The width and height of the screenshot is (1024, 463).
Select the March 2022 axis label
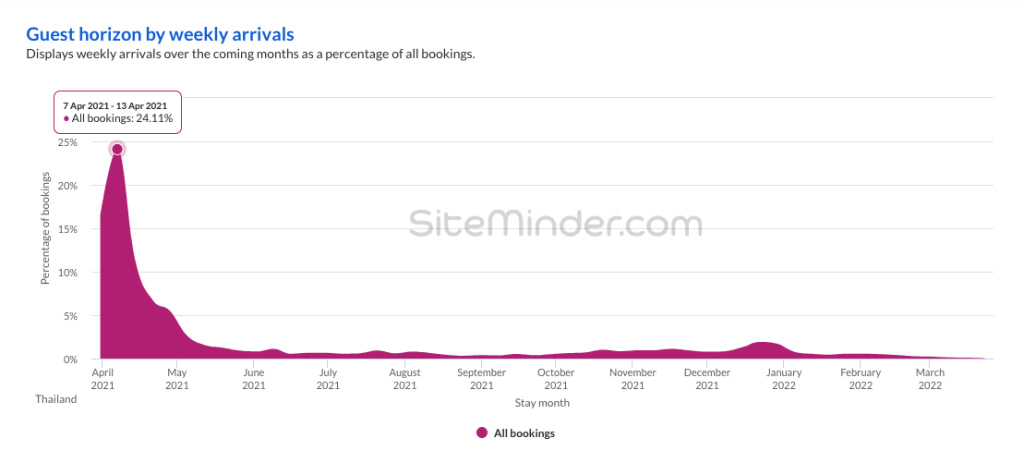pos(930,378)
